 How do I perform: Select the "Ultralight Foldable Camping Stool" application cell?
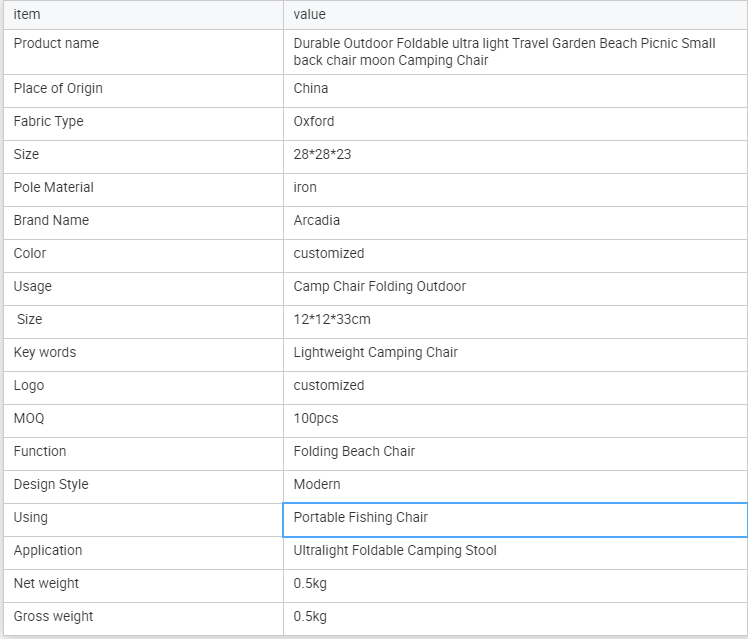(395, 550)
